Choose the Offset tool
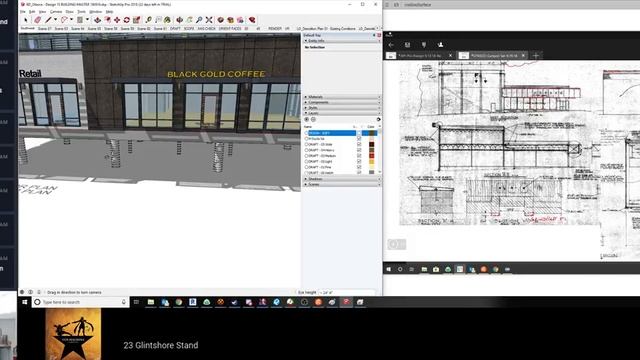Viewport: 640px width, 360px height. tap(107, 20)
